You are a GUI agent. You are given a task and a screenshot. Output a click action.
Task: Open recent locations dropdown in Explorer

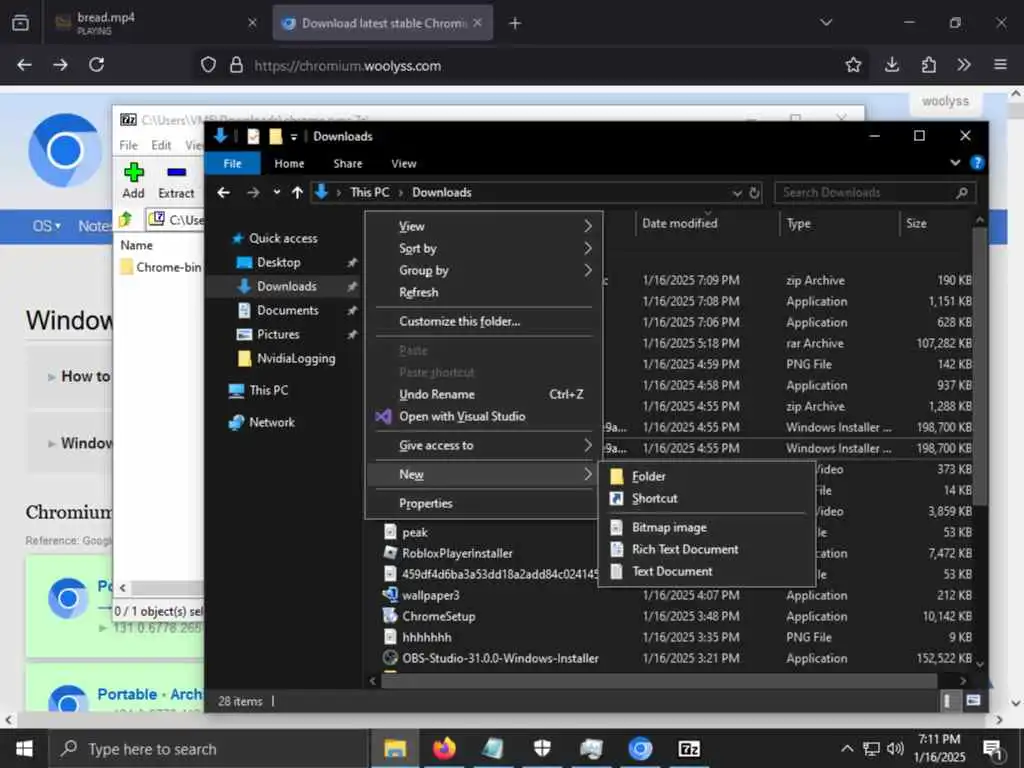point(277,193)
